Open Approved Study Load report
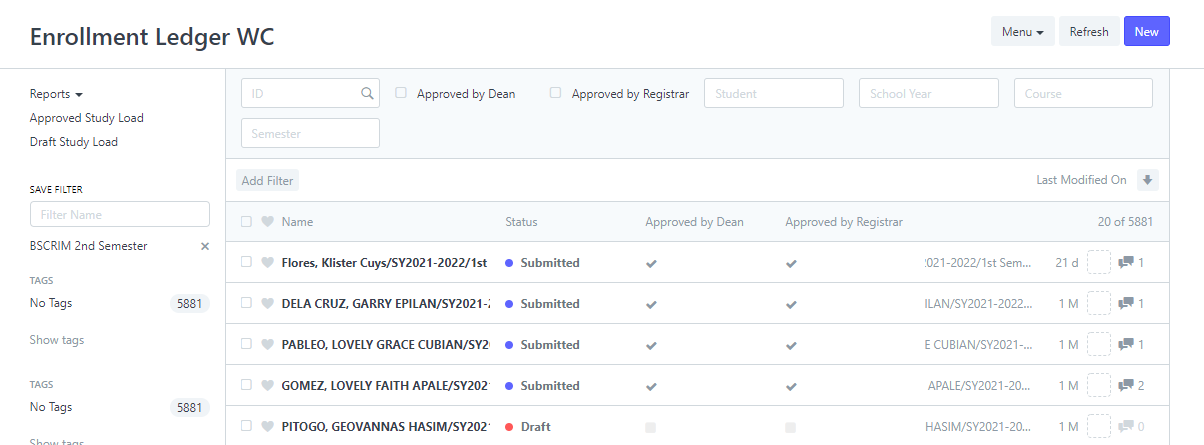Screen dimensions: 1204x445 coord(87,118)
